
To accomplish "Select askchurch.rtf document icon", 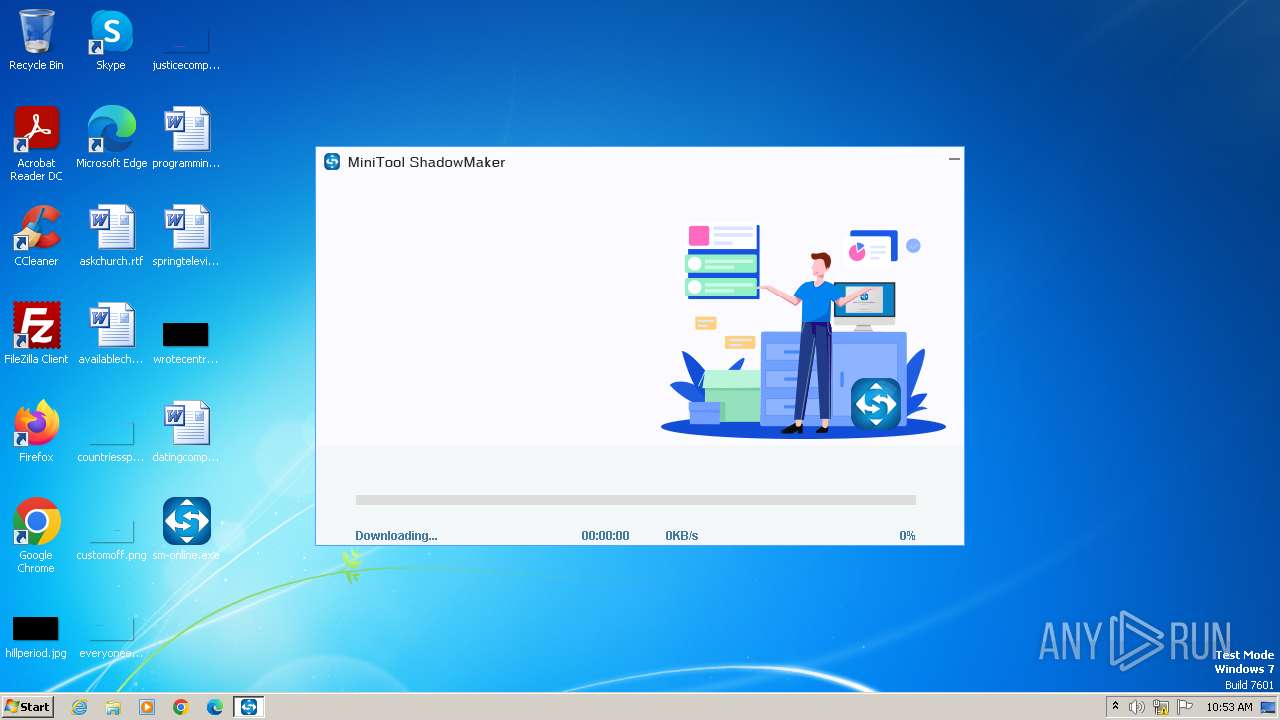I will tap(111, 236).
